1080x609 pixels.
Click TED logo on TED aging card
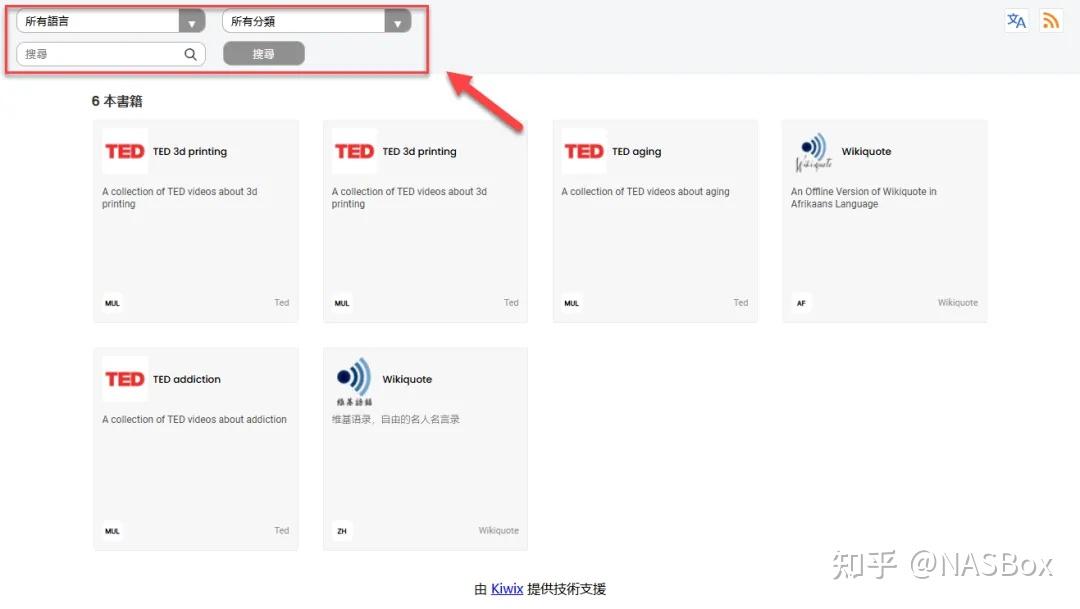[583, 152]
